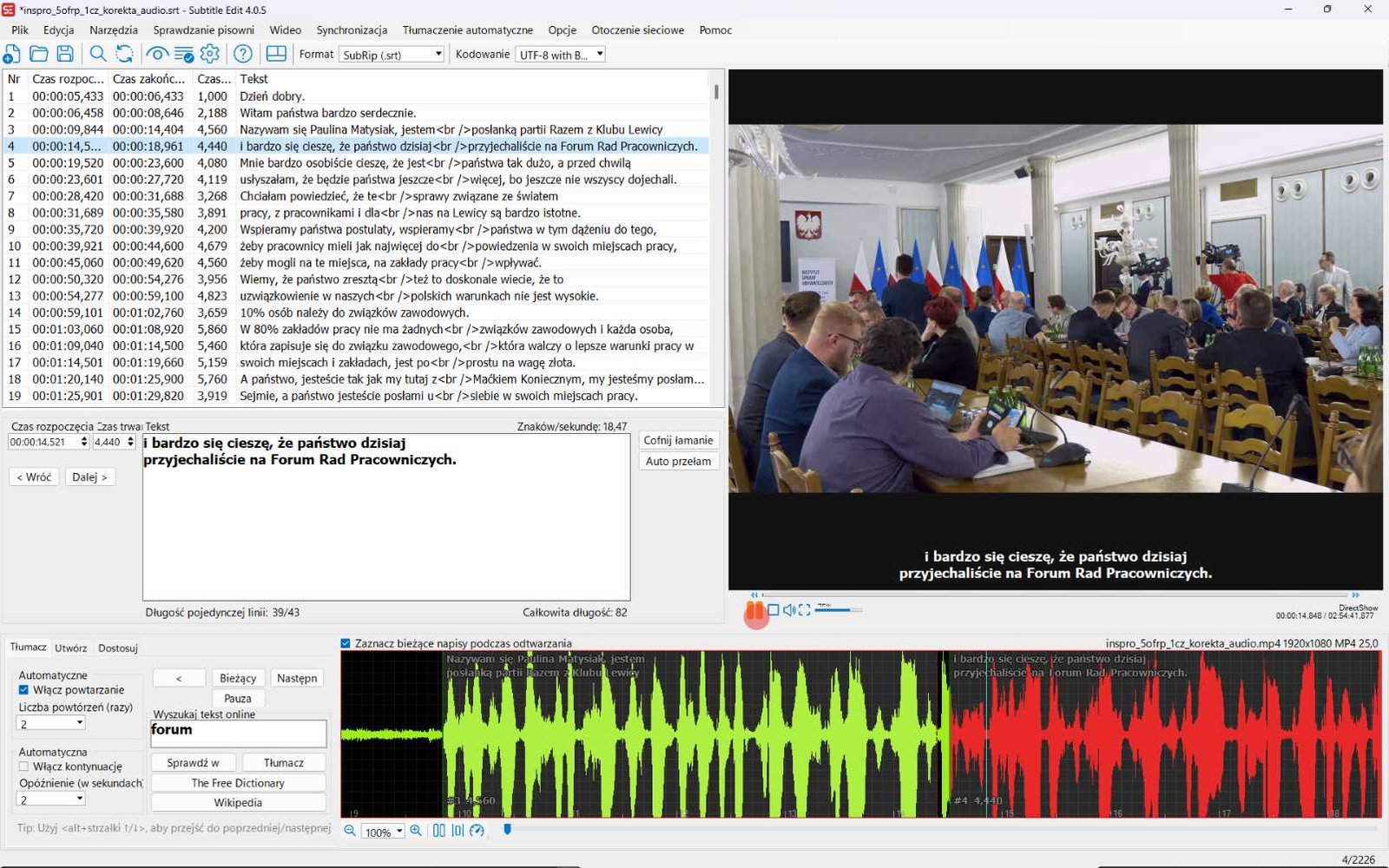This screenshot has height=868, width=1389.
Task: Switch to the Utwórz tab
Action: pos(70,648)
